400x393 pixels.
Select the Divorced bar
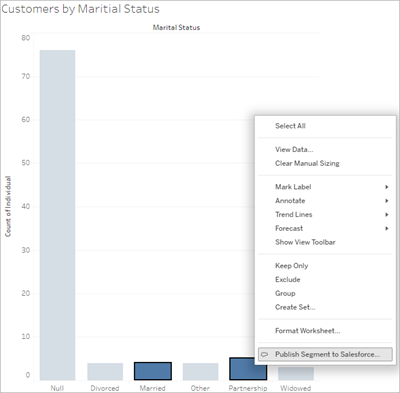[x=105, y=372]
